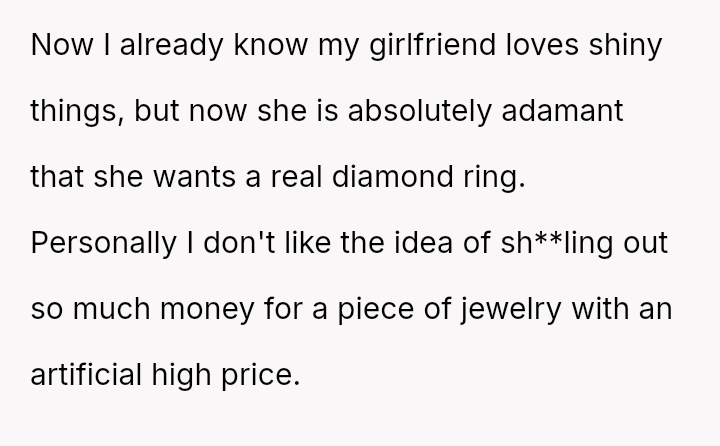The image size is (720, 446).
Task: Click the word "Personally"
Action: [x=103, y=243]
